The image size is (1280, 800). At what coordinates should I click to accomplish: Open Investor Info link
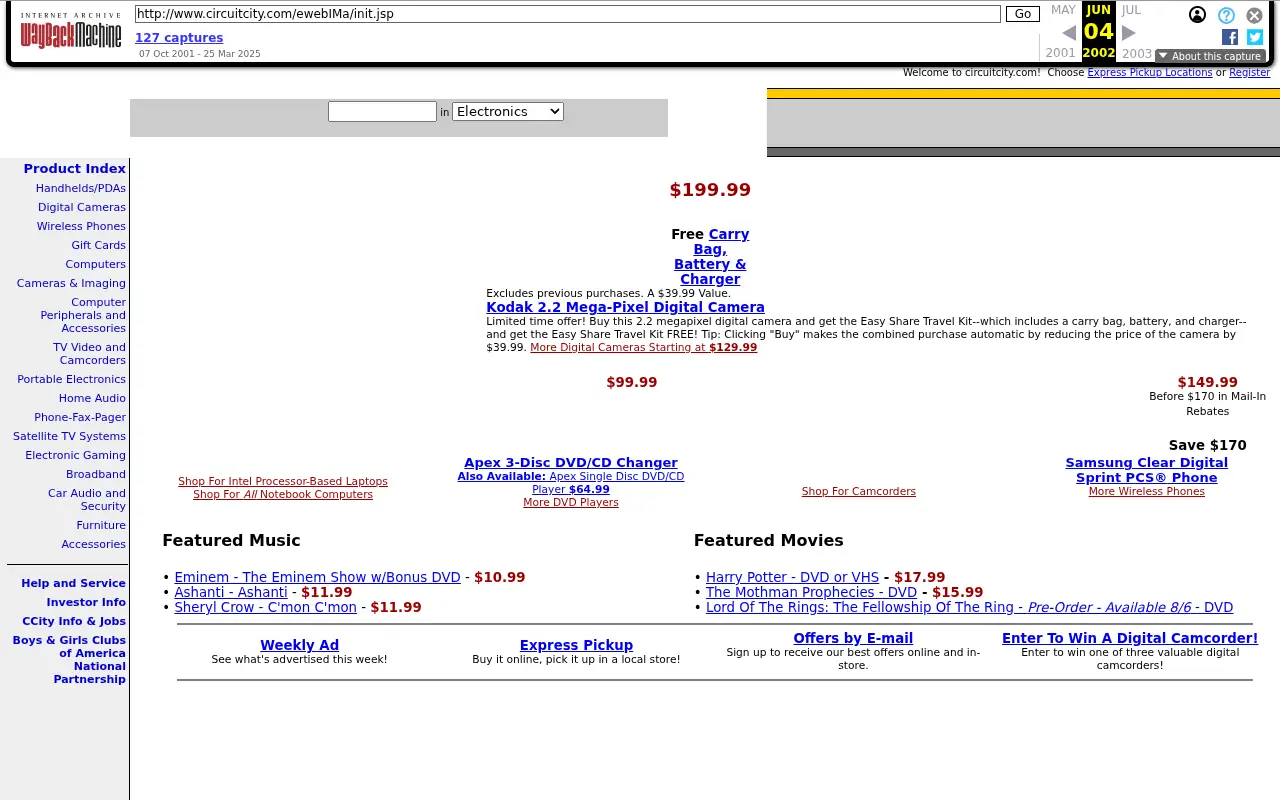[86, 602]
